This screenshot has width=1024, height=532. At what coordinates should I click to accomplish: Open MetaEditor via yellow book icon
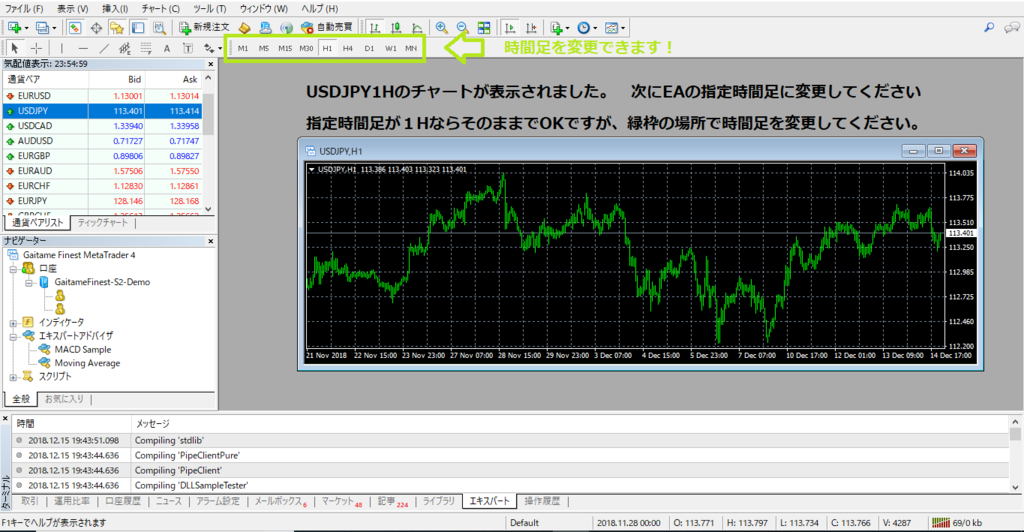pos(244,27)
